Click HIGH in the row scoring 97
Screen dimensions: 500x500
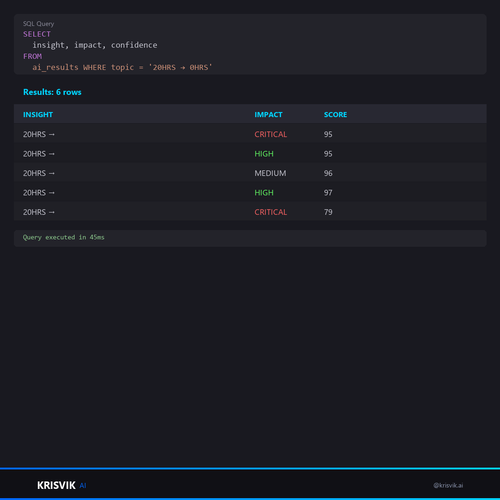264,193
